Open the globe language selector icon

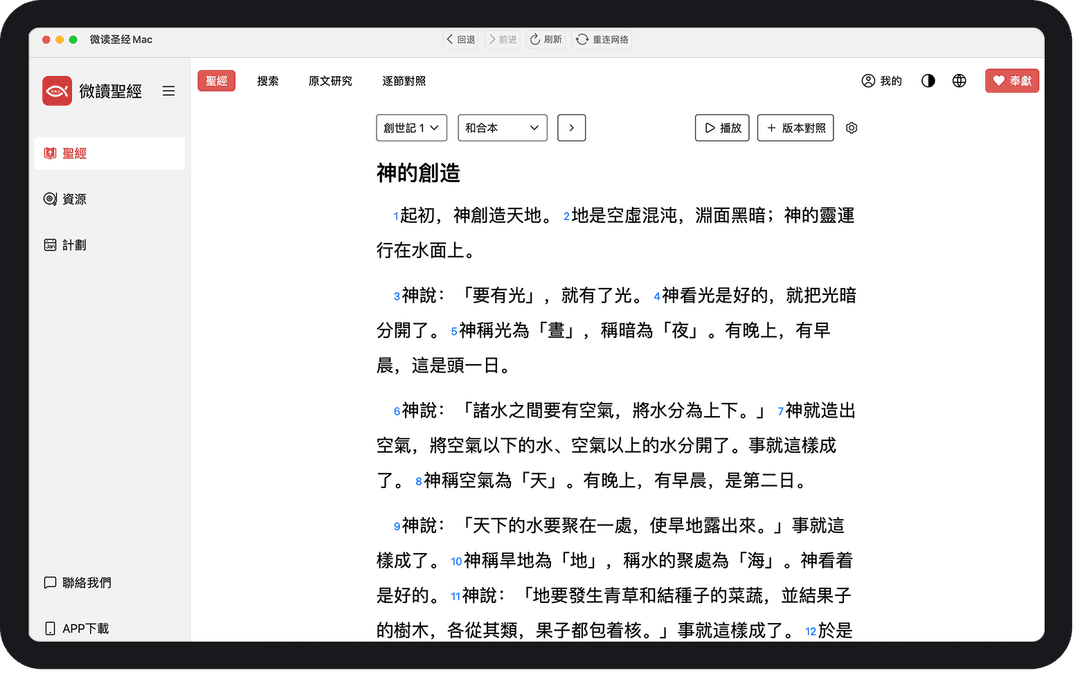click(x=959, y=81)
